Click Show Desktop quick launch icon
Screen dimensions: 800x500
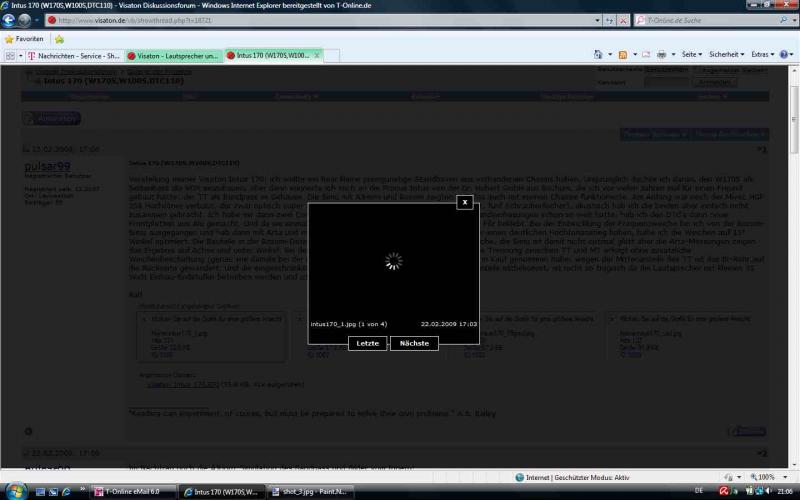(40, 492)
